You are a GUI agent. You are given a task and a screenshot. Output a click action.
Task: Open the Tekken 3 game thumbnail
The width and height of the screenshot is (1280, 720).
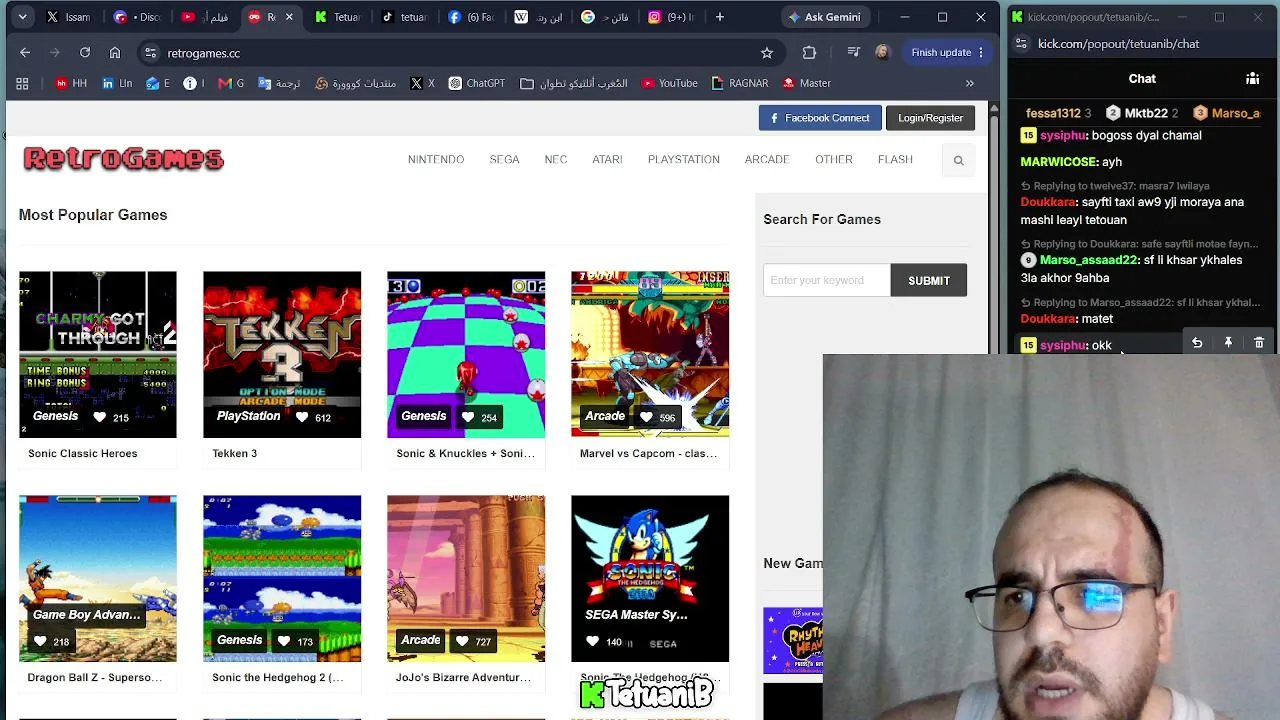pyautogui.click(x=282, y=354)
